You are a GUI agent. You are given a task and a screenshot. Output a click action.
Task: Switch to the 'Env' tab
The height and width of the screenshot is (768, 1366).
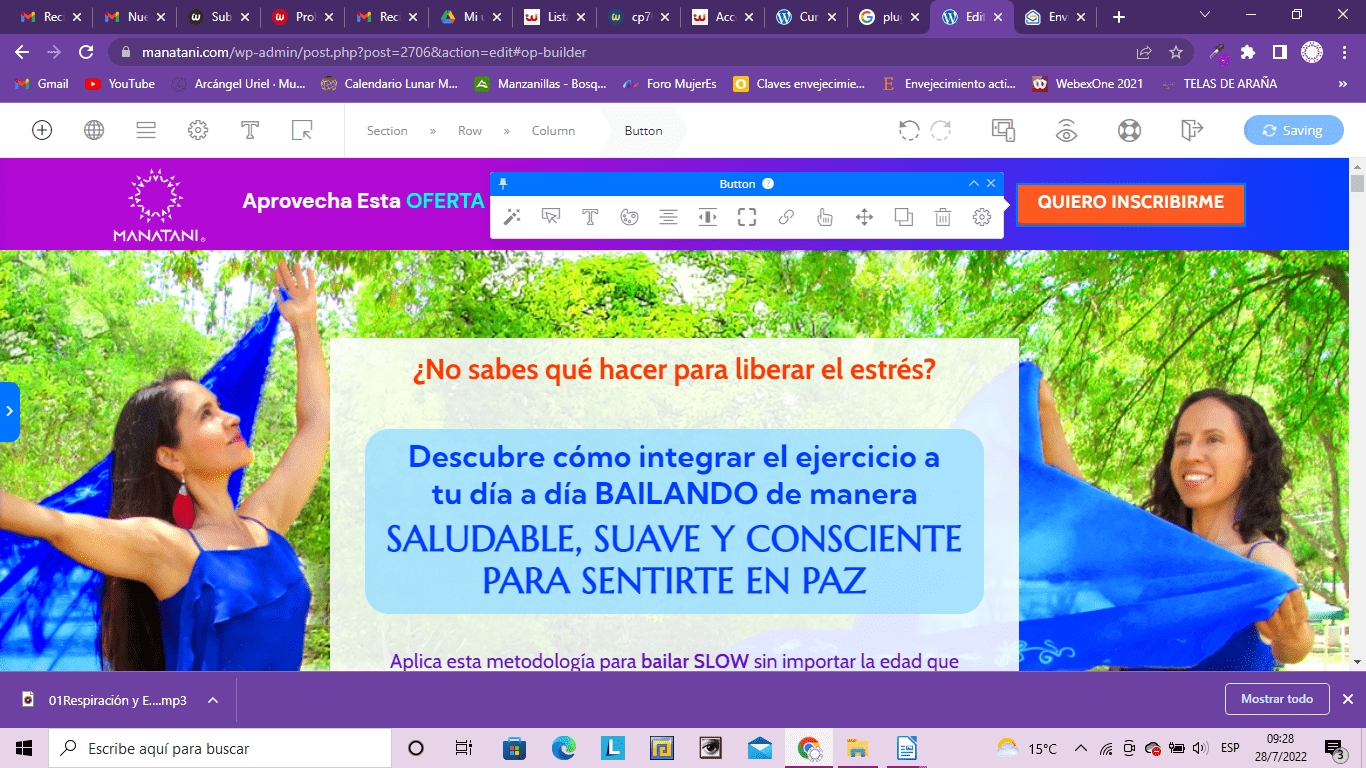(x=1055, y=17)
